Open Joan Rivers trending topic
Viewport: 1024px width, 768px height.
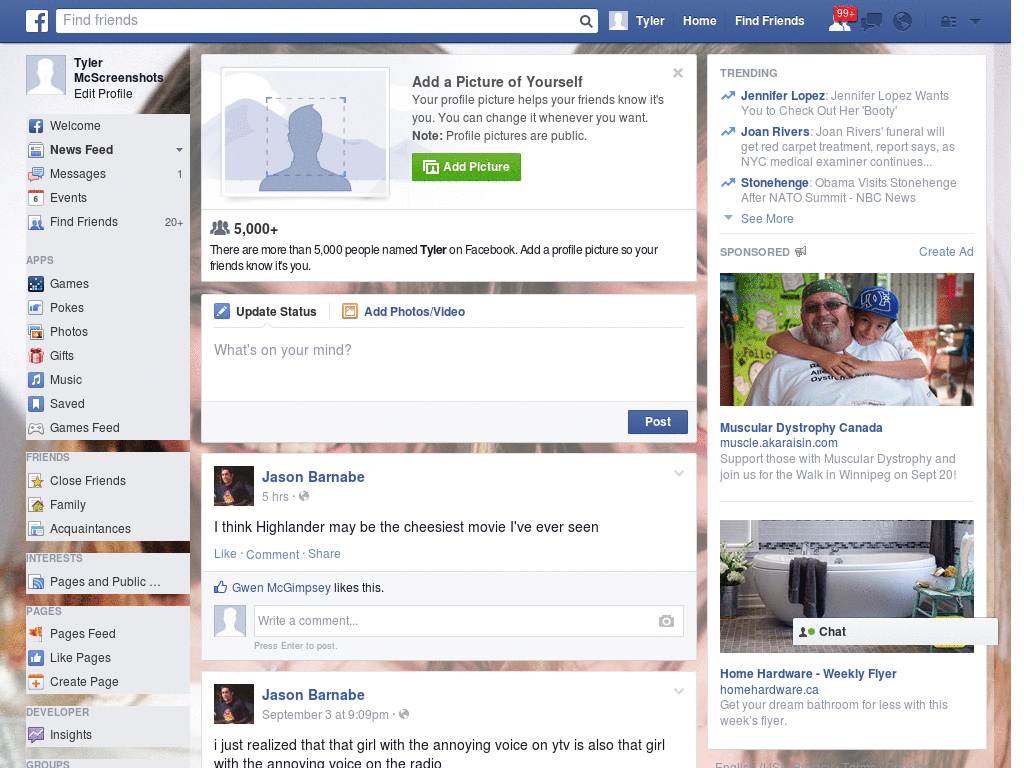[775, 132]
